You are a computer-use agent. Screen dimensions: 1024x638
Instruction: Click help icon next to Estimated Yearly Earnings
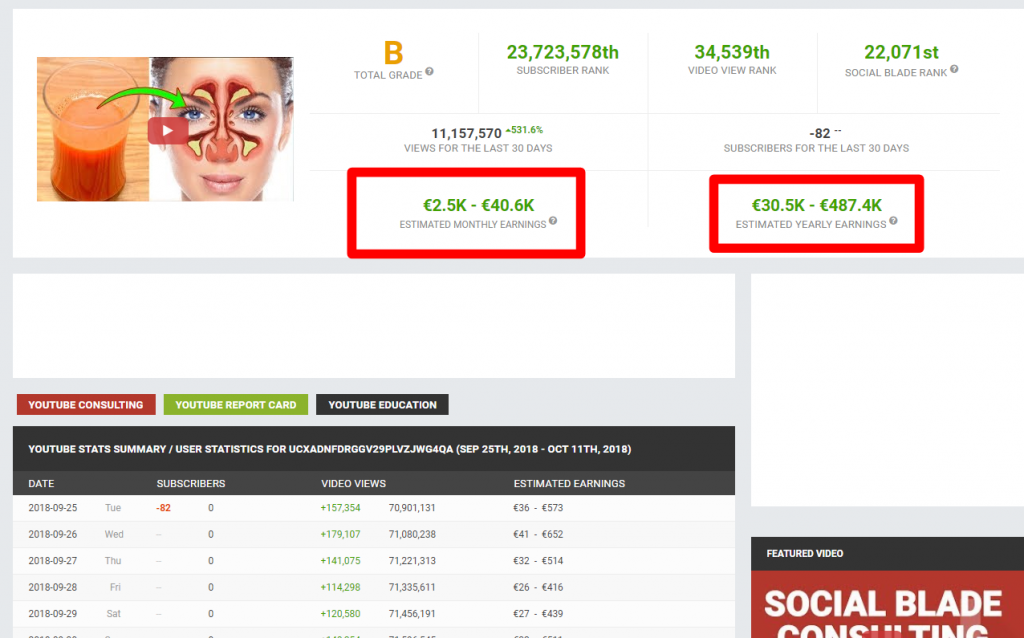pos(893,221)
